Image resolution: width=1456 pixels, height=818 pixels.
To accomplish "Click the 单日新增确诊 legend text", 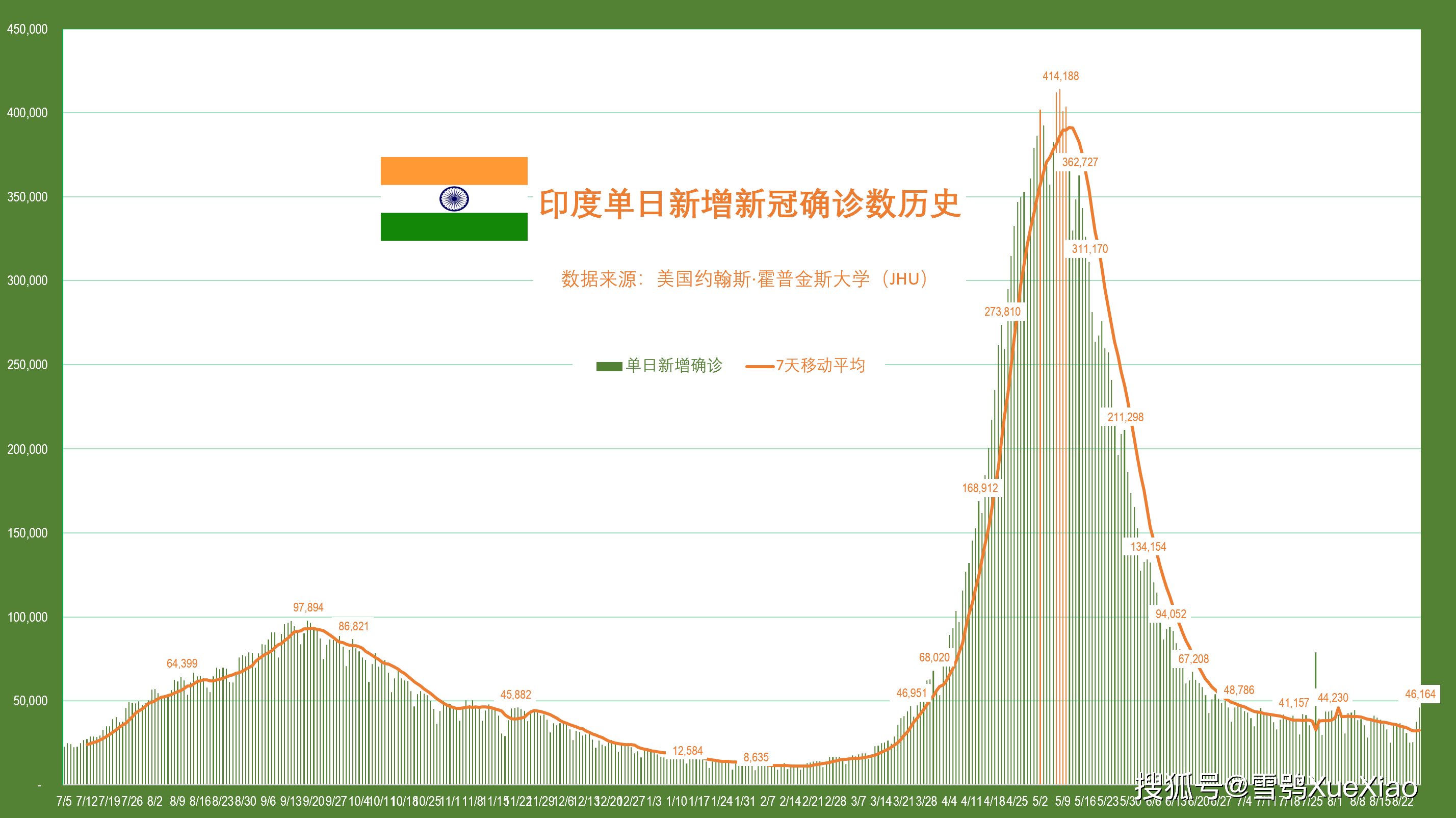I will 674,366.
